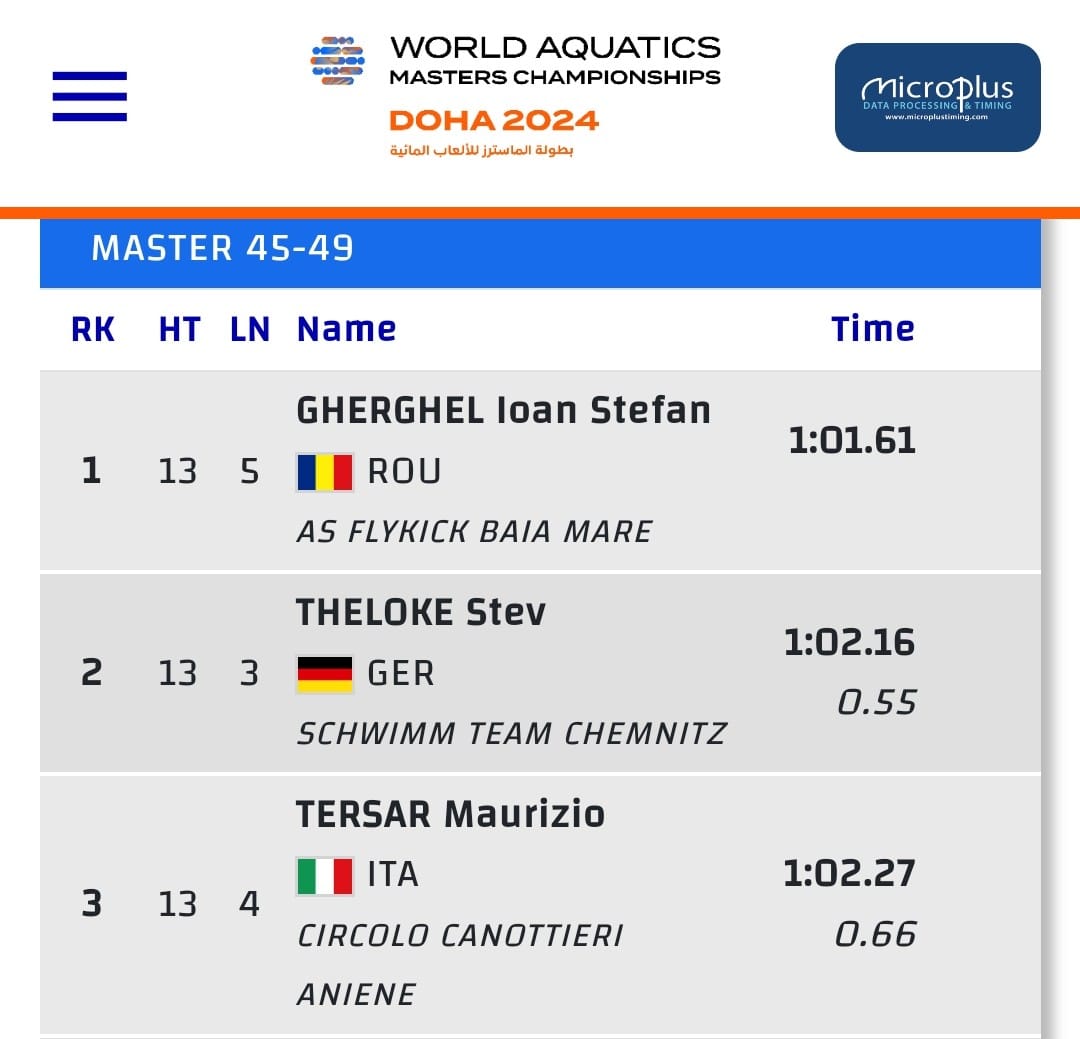
Task: Click the DOHA 2024 title text
Action: (x=494, y=121)
